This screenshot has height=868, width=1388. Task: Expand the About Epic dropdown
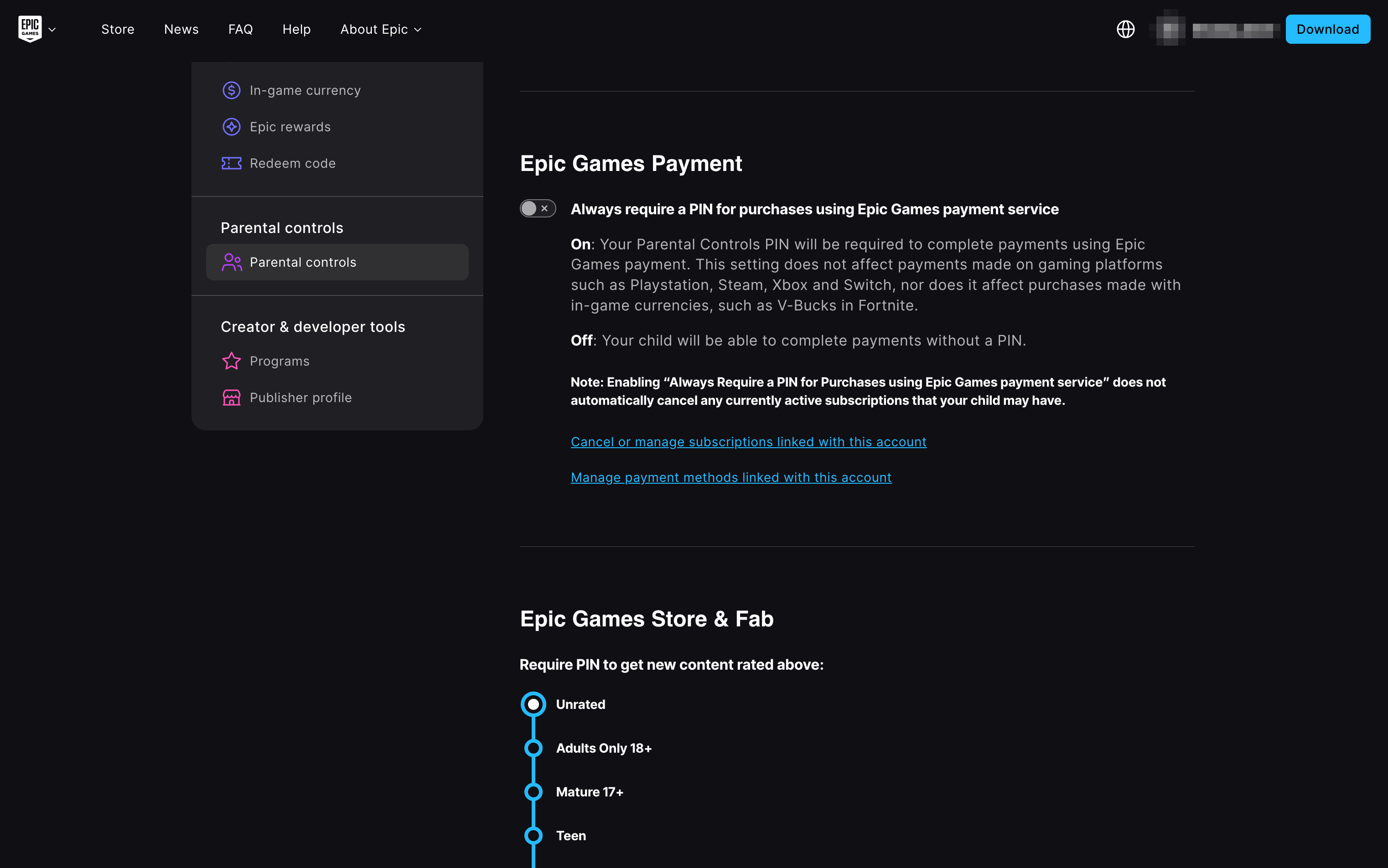tap(381, 29)
